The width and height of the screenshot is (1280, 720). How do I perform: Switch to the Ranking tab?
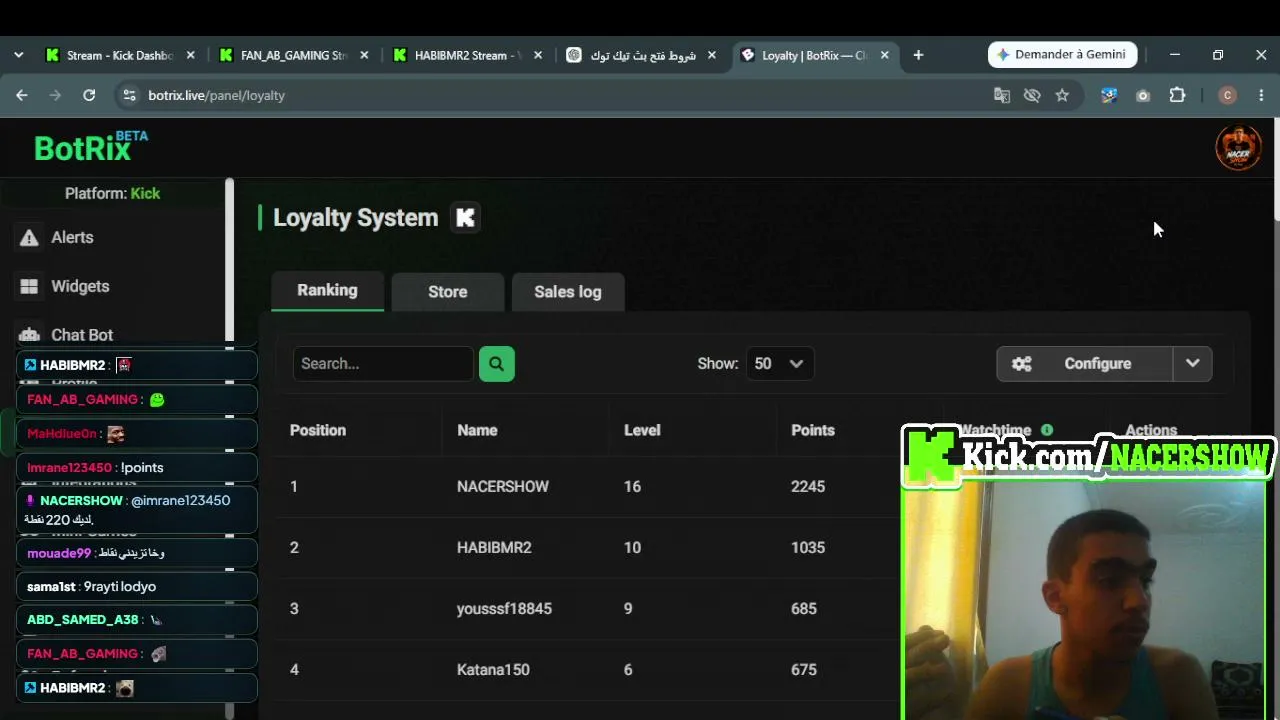point(327,290)
